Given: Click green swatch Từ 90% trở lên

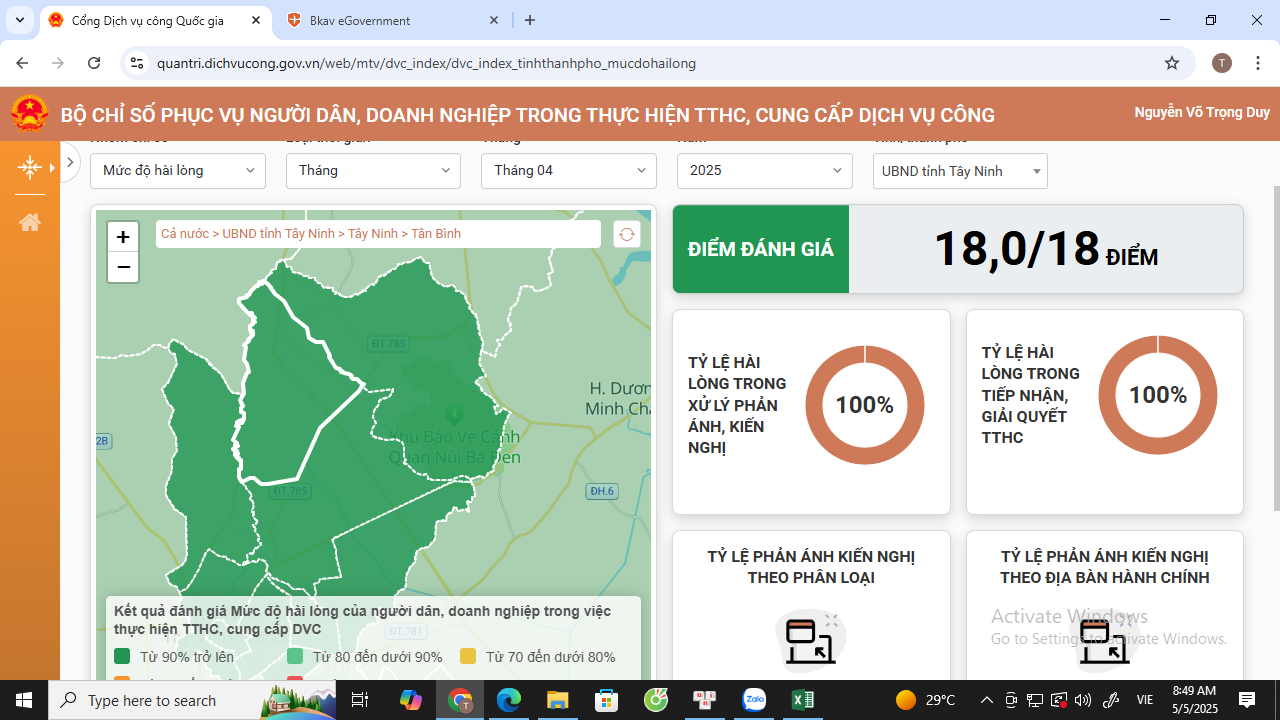Looking at the screenshot, I should pos(122,657).
